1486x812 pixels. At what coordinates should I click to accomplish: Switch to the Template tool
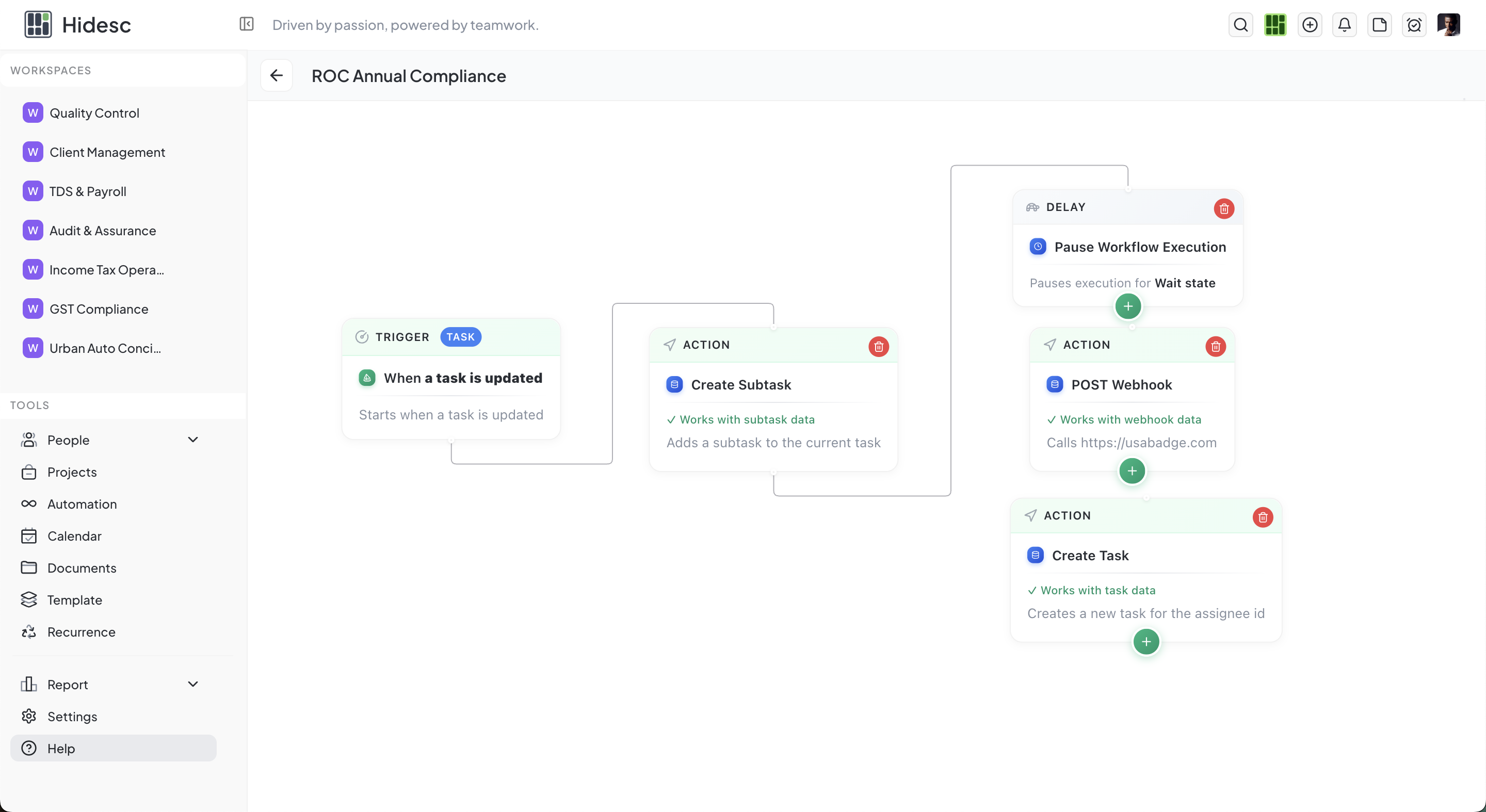pyautogui.click(x=75, y=599)
